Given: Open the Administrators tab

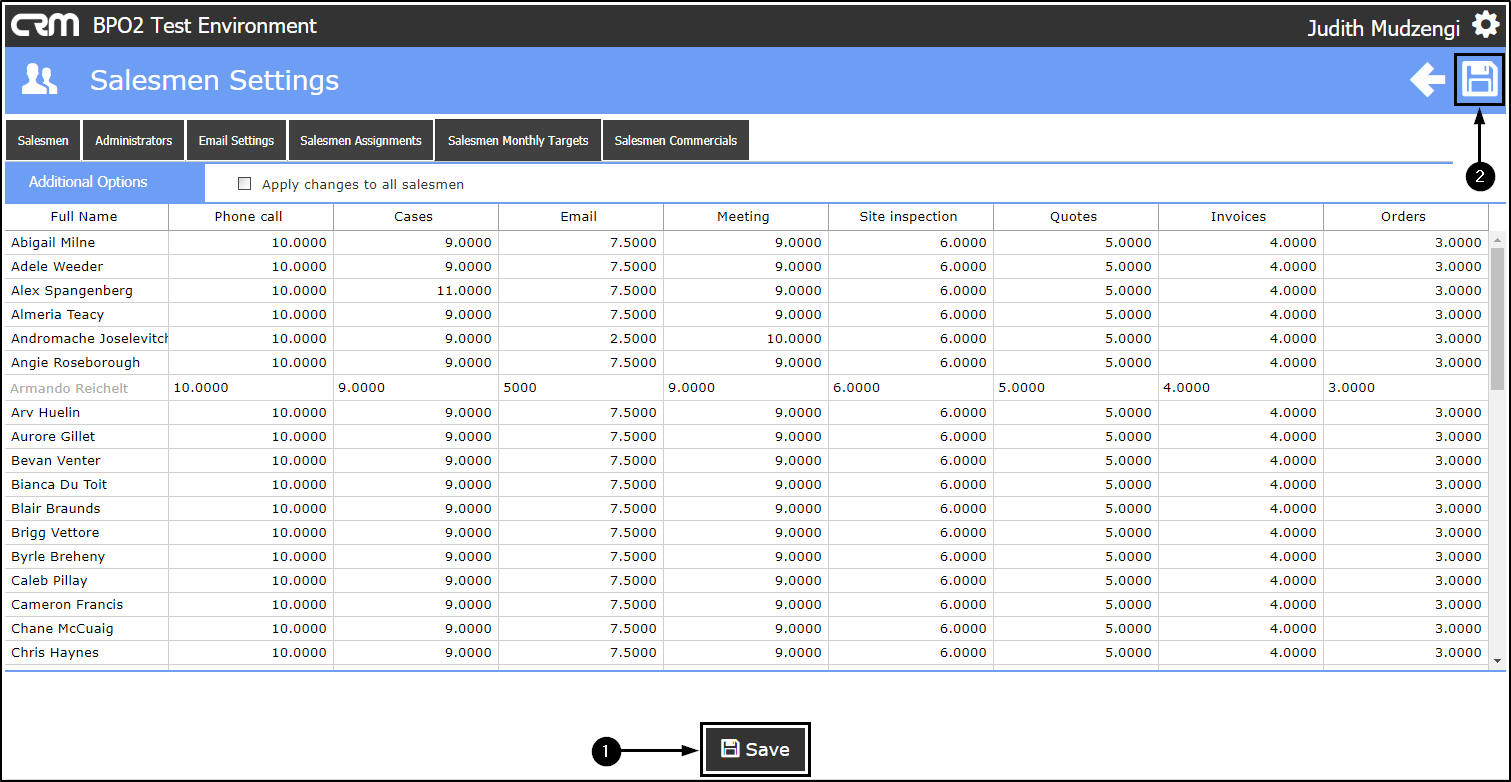Looking at the screenshot, I should pyautogui.click(x=134, y=140).
